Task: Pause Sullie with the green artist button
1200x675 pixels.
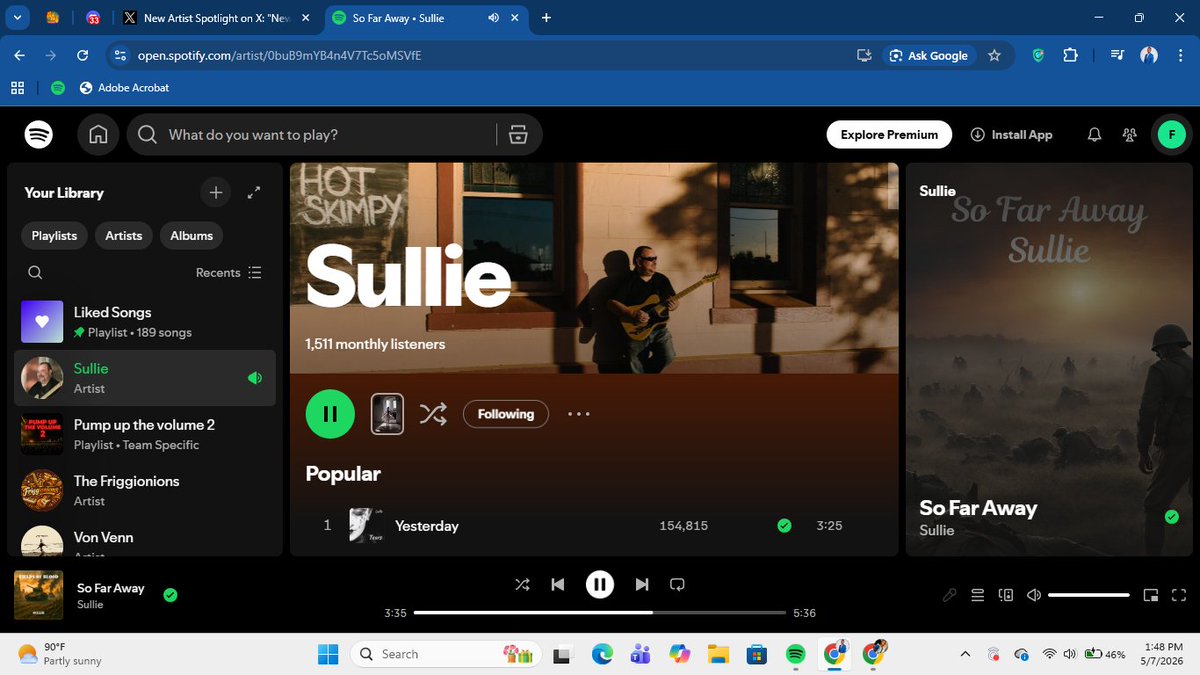Action: click(x=330, y=414)
